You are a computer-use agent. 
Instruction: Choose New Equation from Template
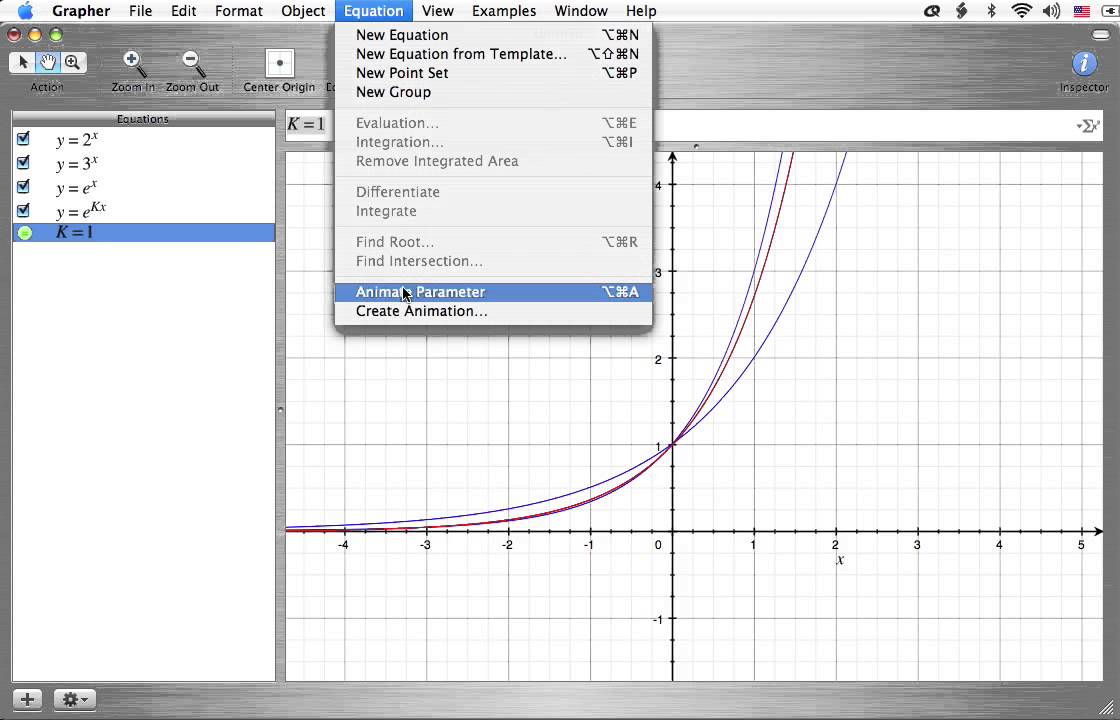click(493, 54)
